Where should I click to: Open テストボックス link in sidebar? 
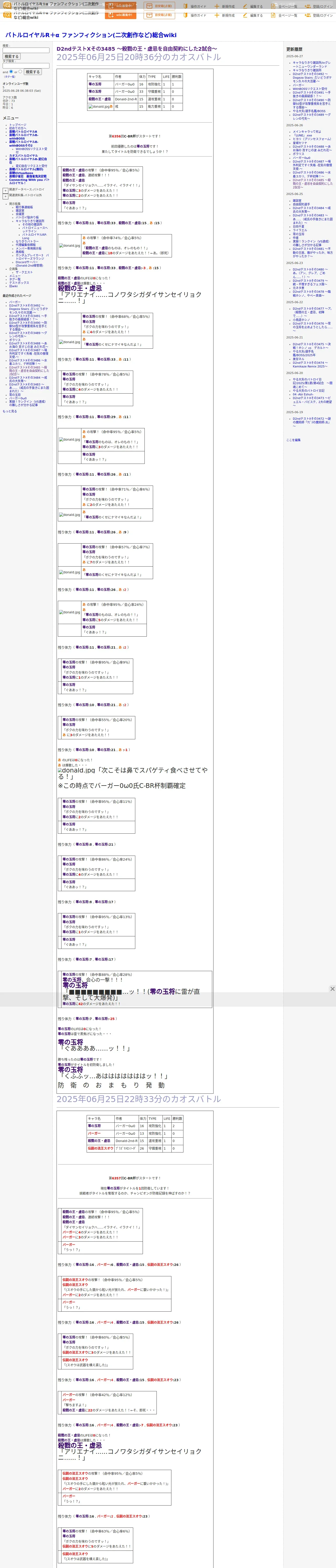19,283
